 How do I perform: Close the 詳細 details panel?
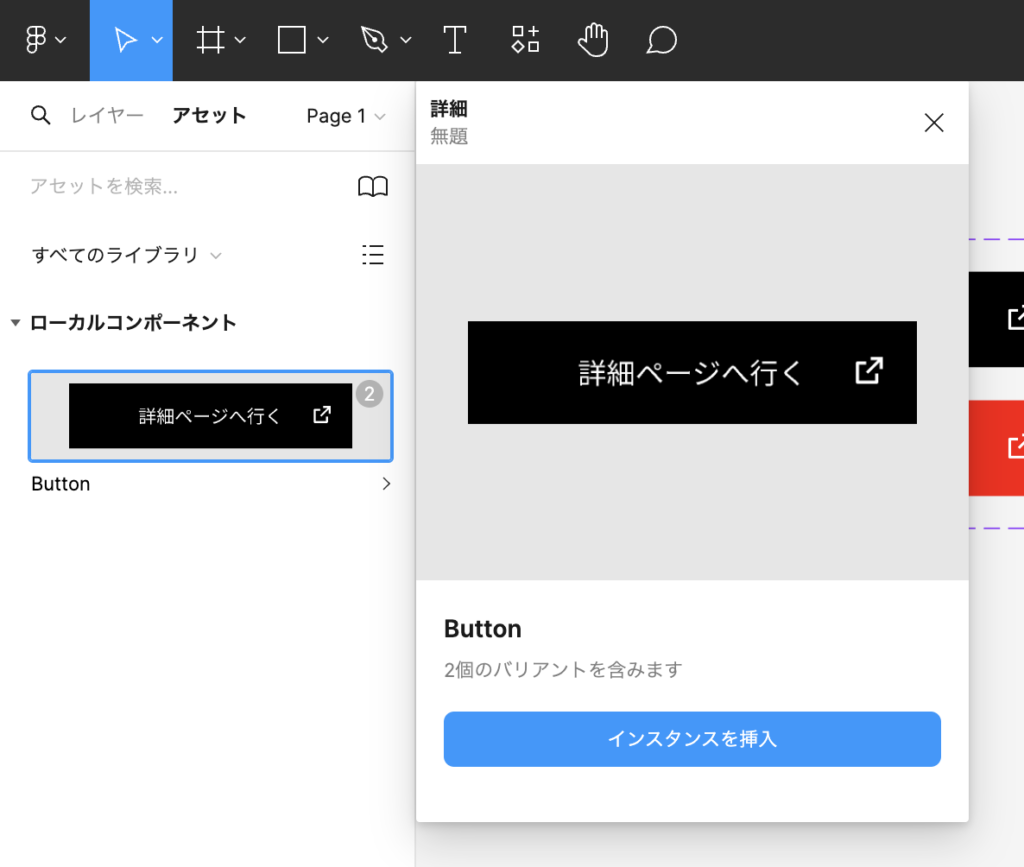pyautogui.click(x=933, y=123)
